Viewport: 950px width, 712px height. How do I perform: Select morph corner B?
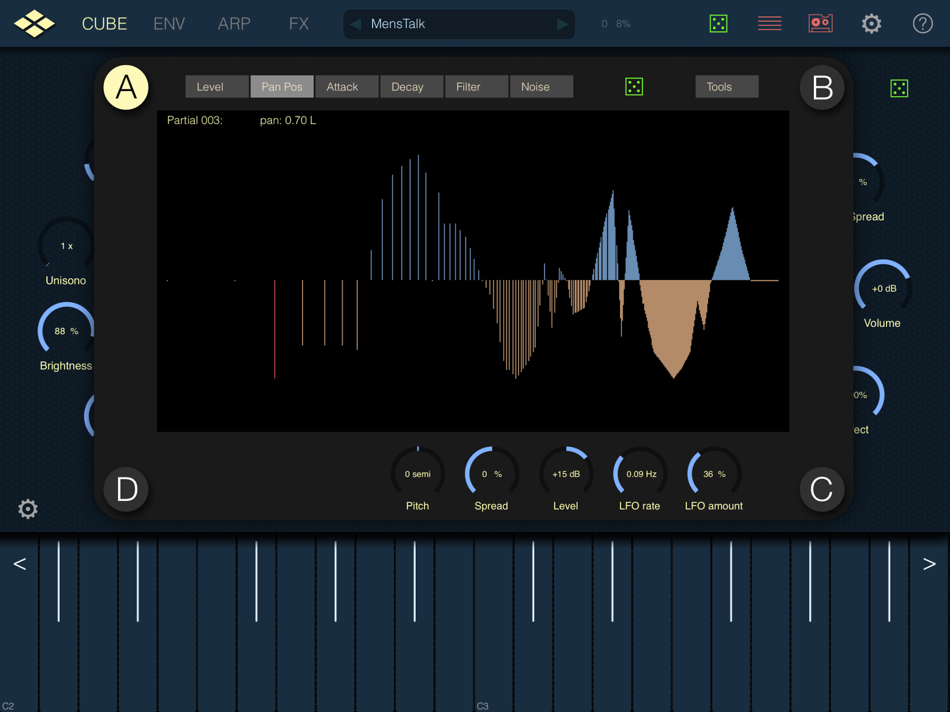(822, 87)
